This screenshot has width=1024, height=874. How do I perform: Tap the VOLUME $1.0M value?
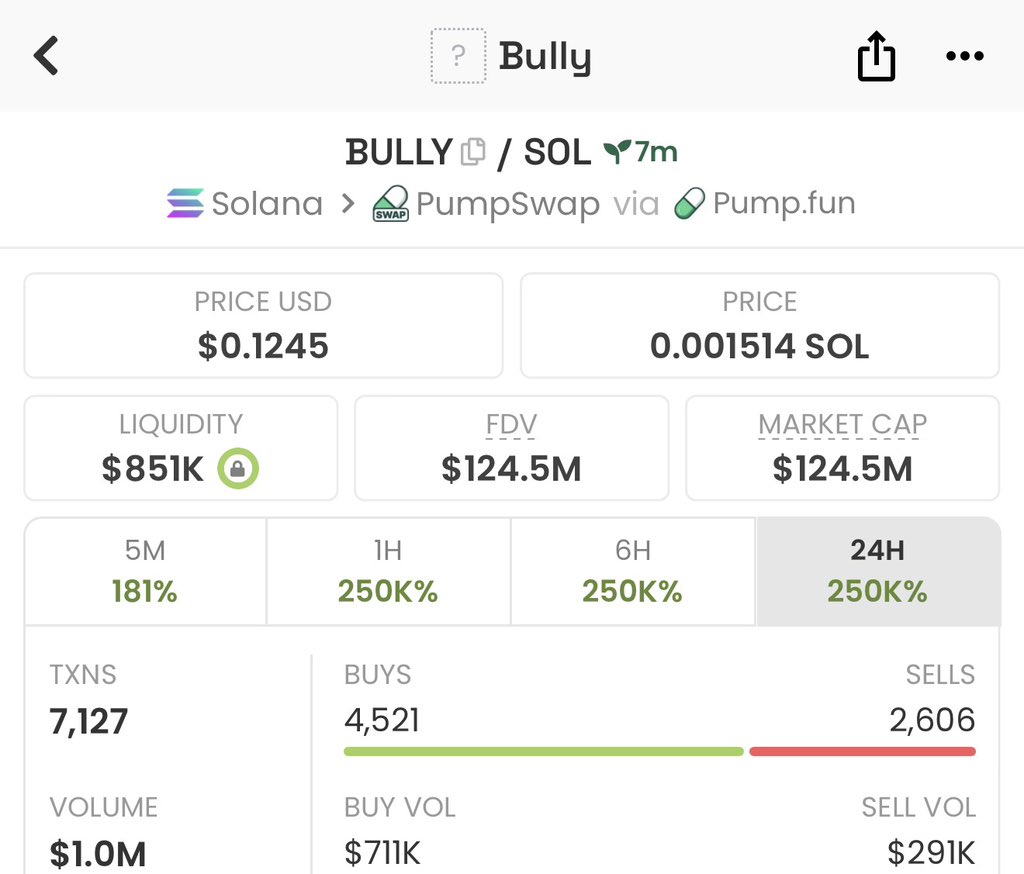[x=98, y=854]
